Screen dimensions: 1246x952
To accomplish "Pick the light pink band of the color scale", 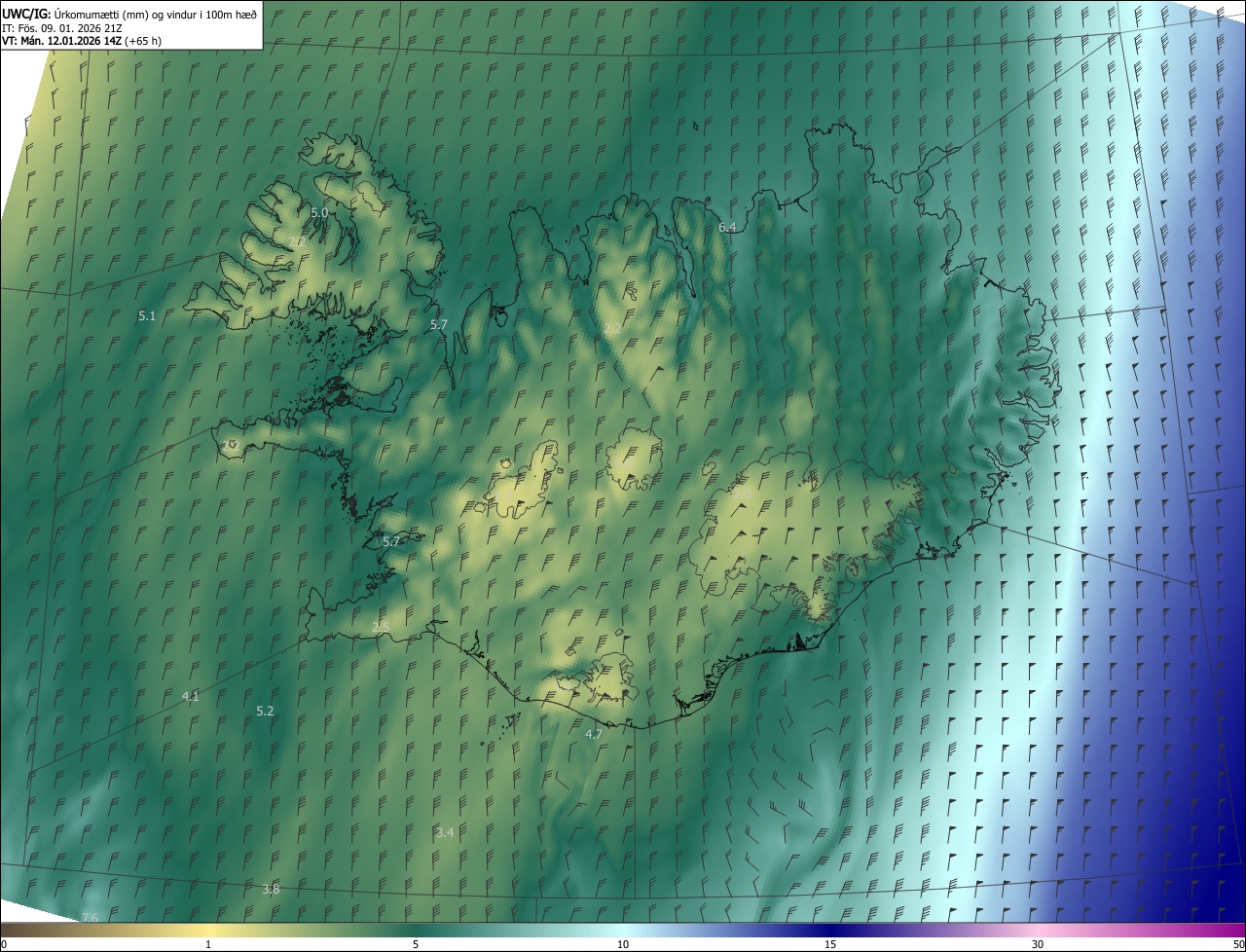I will tap(1038, 930).
